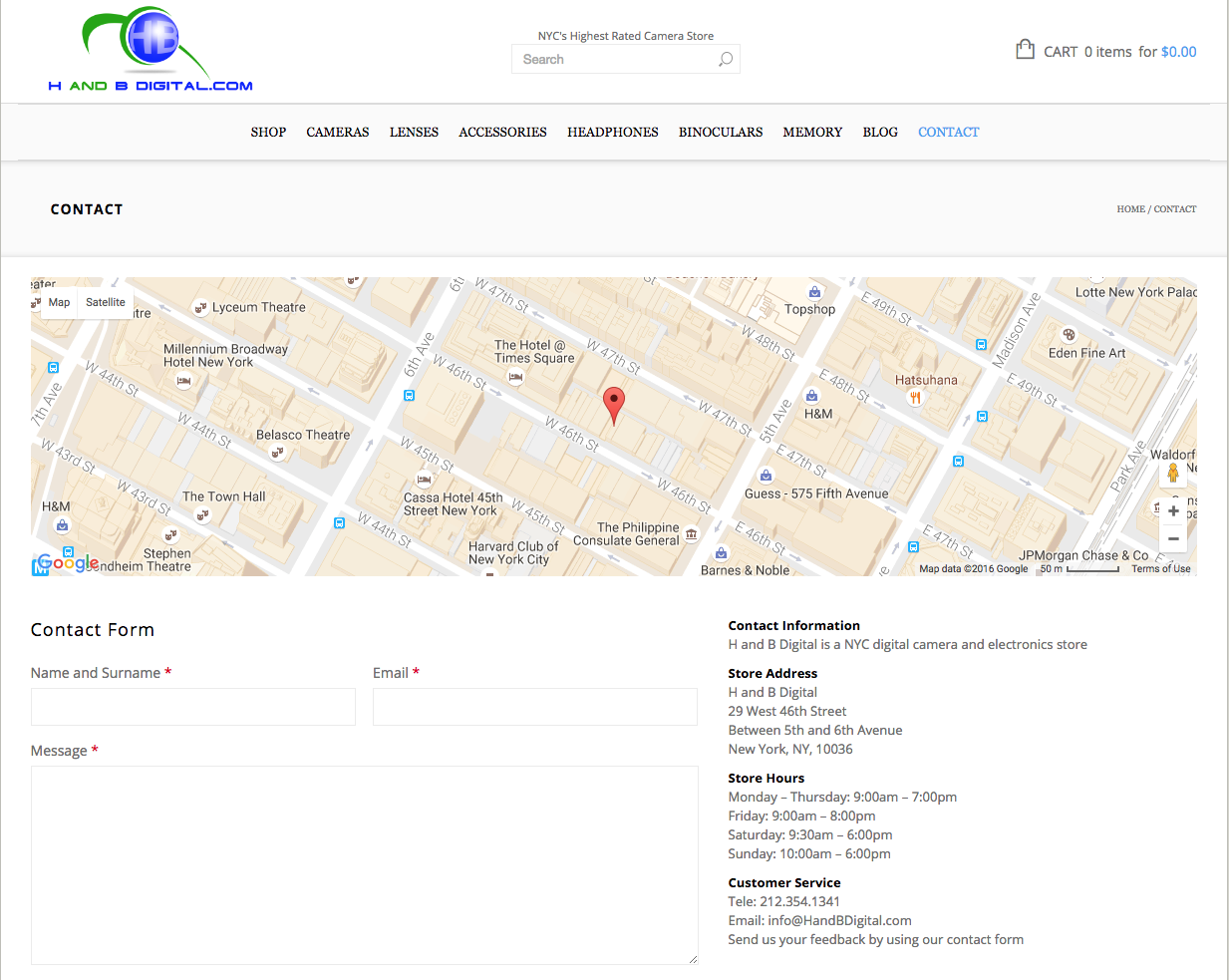
Task: Switch the map to Map view
Action: [59, 302]
